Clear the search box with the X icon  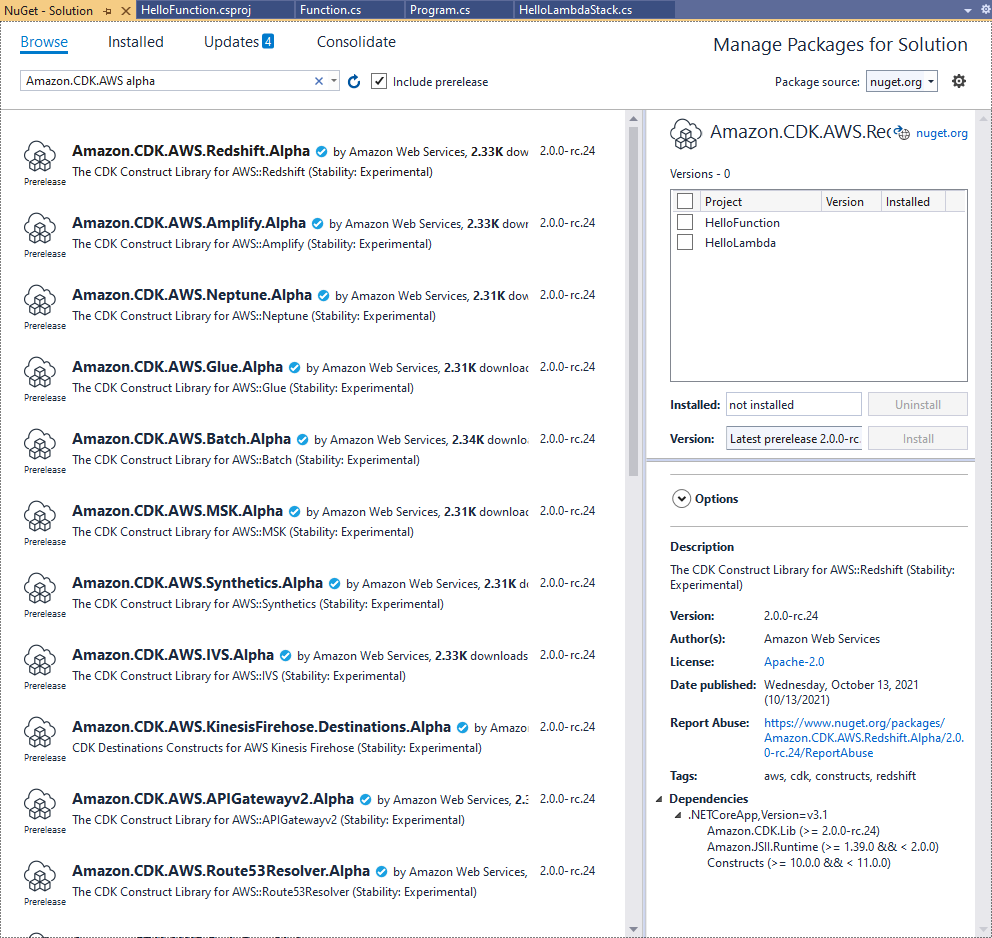[318, 81]
